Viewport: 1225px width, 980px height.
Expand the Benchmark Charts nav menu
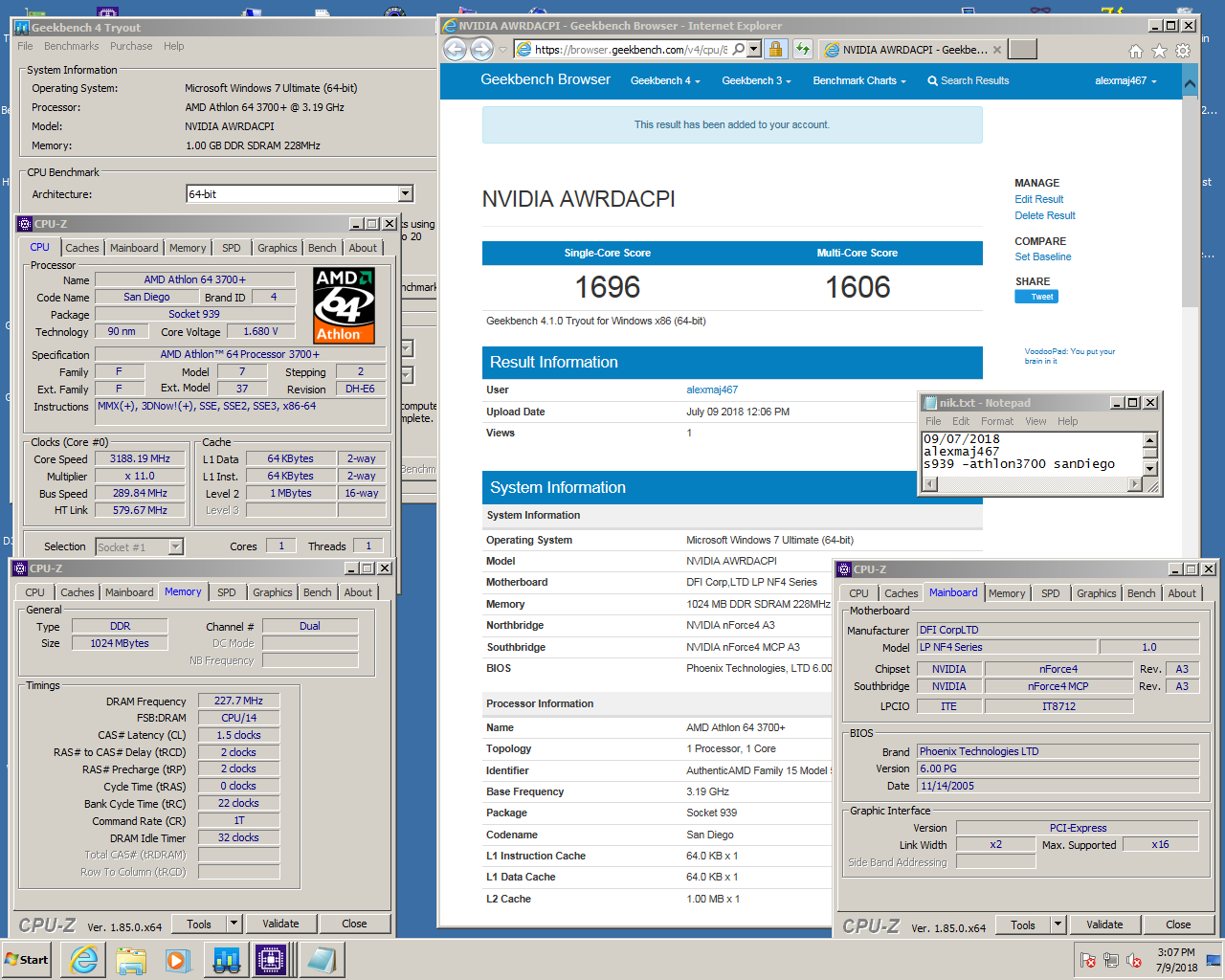click(859, 81)
